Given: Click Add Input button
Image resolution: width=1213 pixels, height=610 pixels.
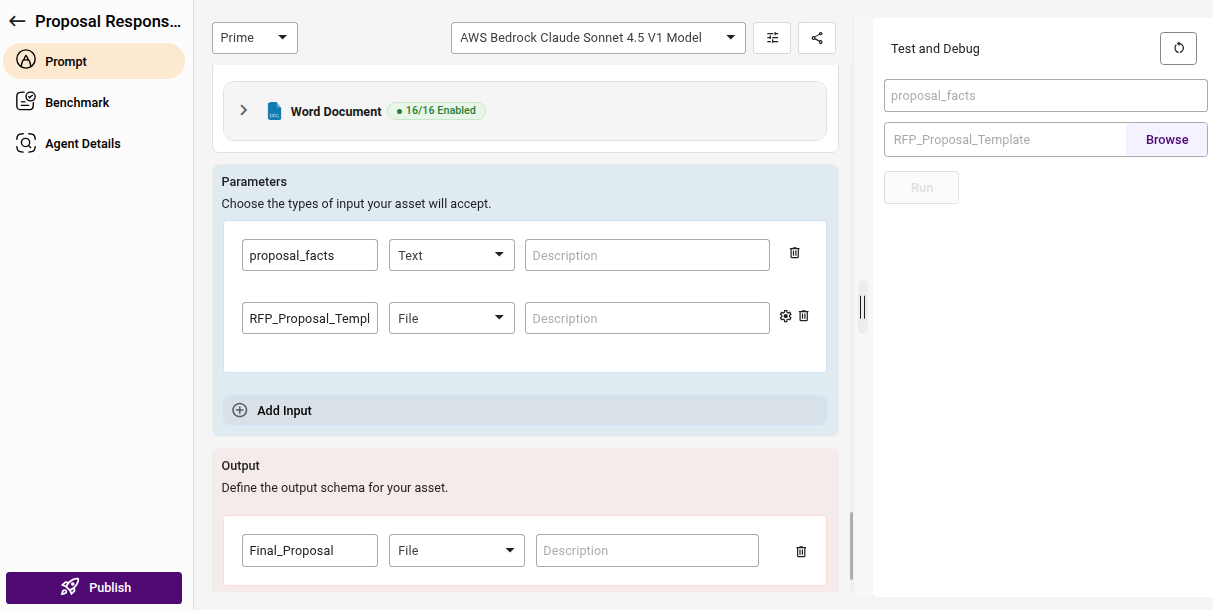Looking at the screenshot, I should [x=525, y=410].
